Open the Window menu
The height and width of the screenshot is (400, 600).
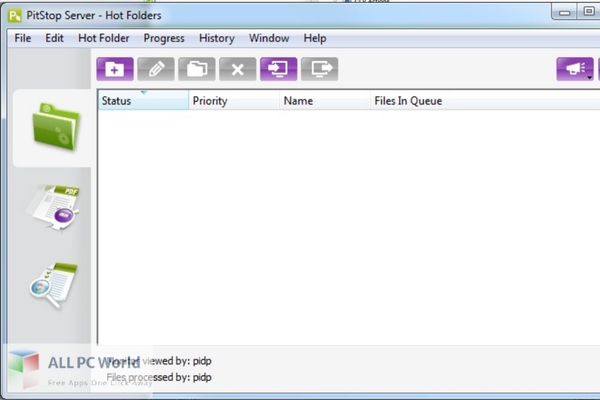pyautogui.click(x=269, y=38)
